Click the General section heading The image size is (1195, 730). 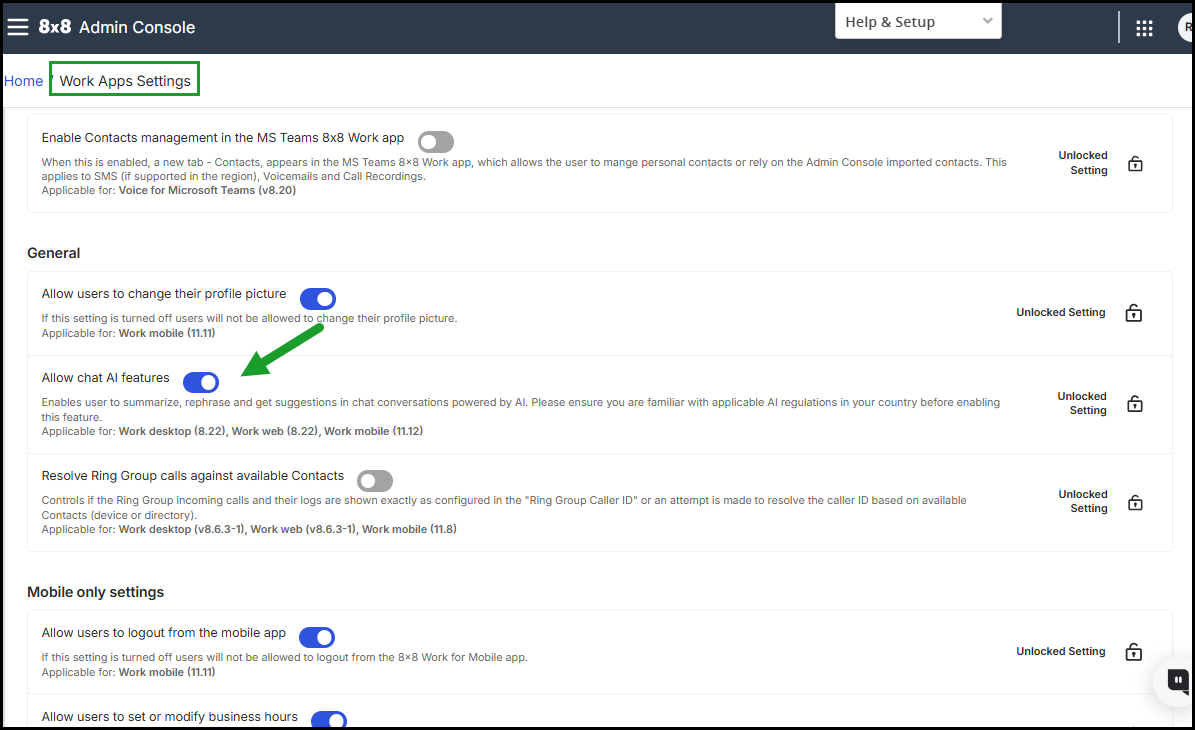pyautogui.click(x=53, y=253)
